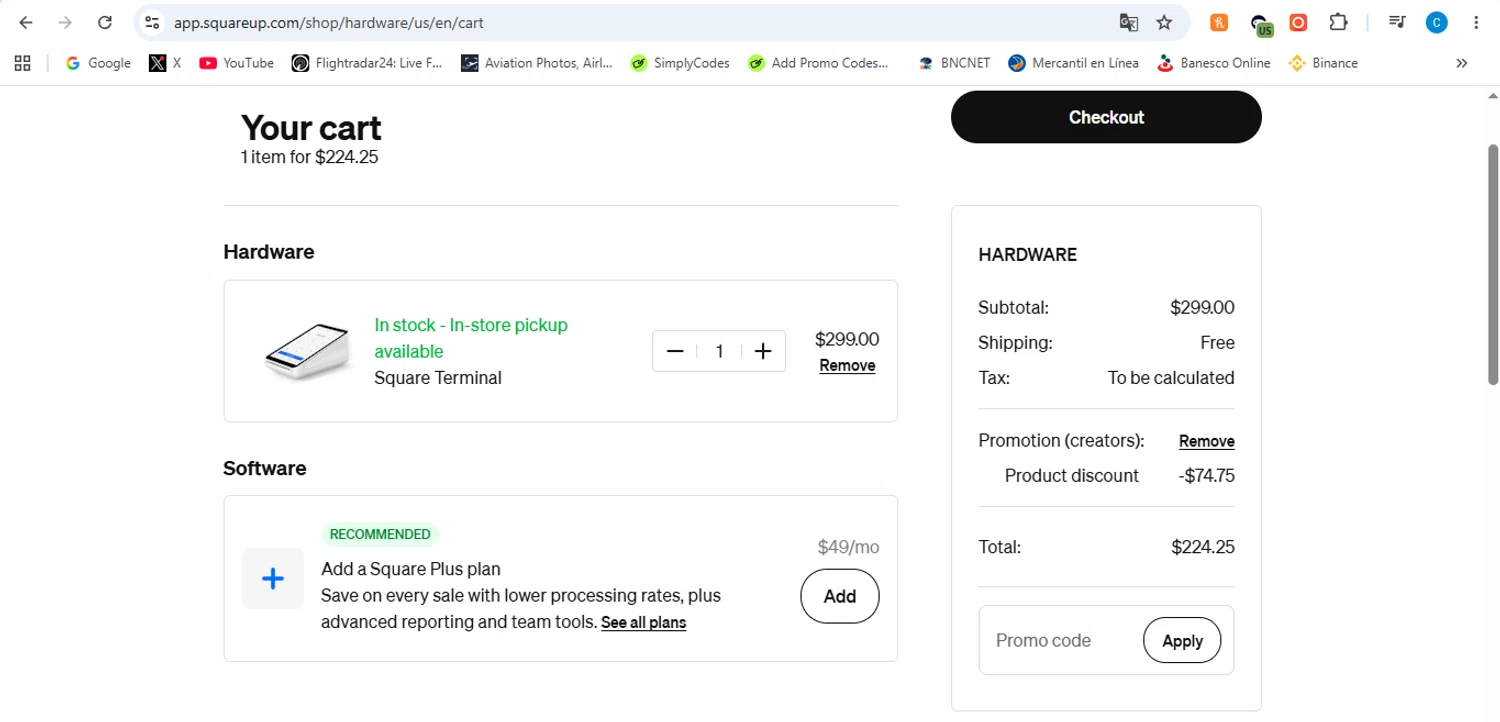Decrease Square Terminal quantity with minus
This screenshot has height=722, width=1500.
coord(675,351)
